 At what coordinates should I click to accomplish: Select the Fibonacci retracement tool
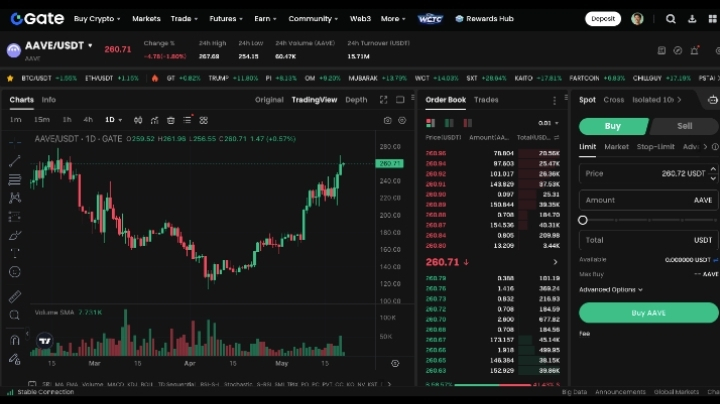15,180
